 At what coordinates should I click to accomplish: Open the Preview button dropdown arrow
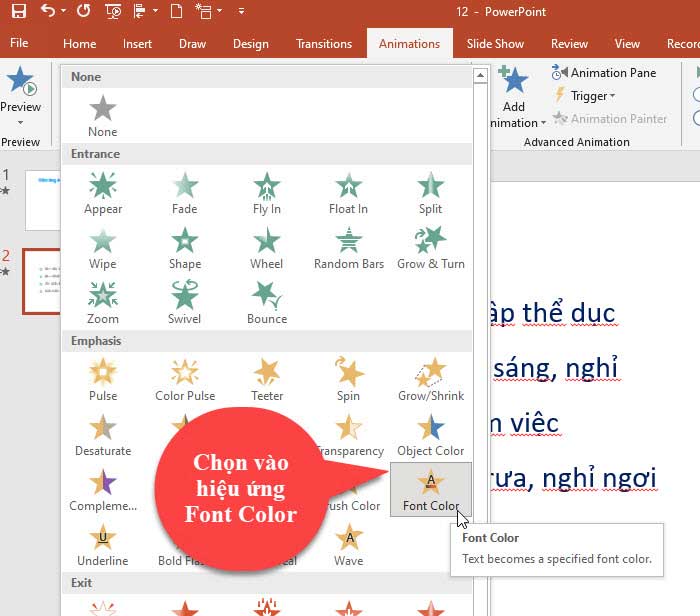[x=20, y=123]
